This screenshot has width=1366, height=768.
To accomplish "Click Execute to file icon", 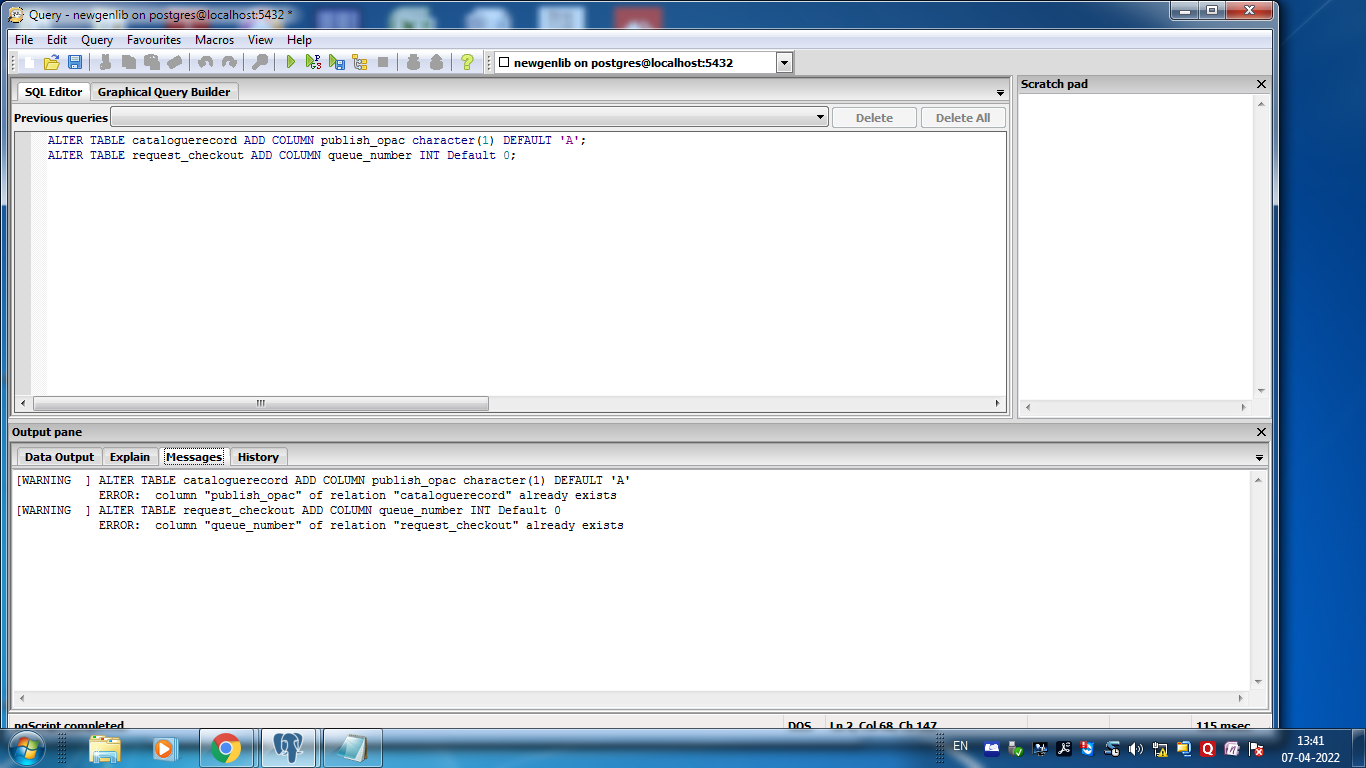I will pos(337,63).
